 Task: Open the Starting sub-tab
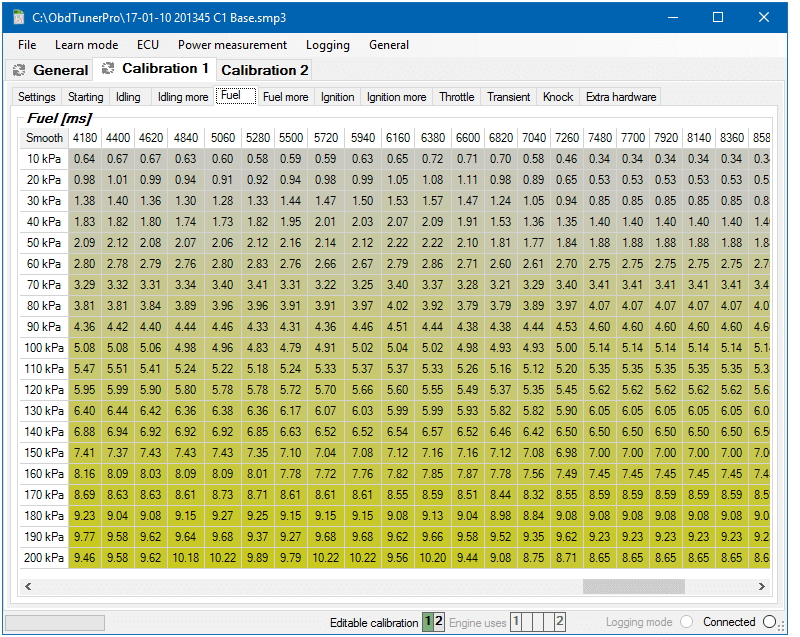click(86, 97)
